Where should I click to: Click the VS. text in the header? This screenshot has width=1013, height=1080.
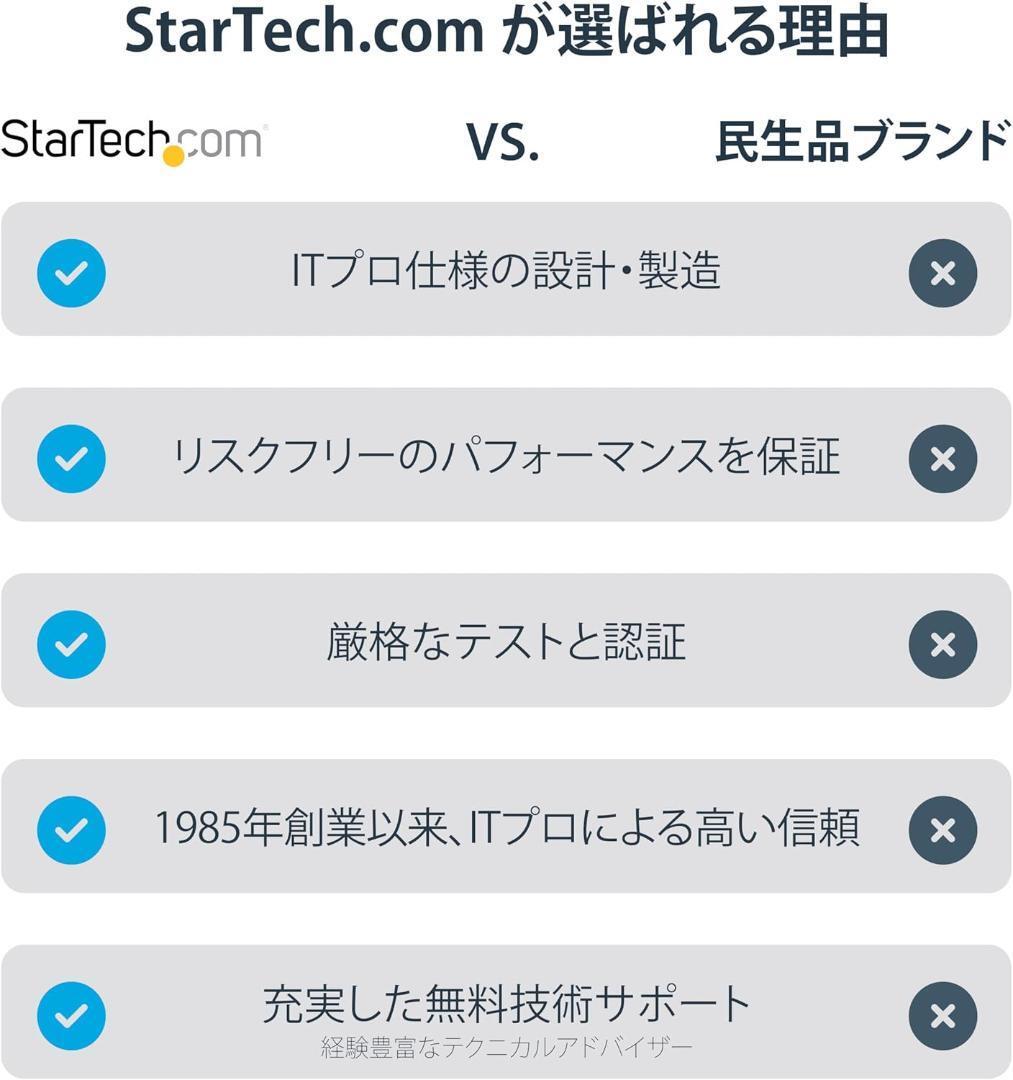(503, 143)
